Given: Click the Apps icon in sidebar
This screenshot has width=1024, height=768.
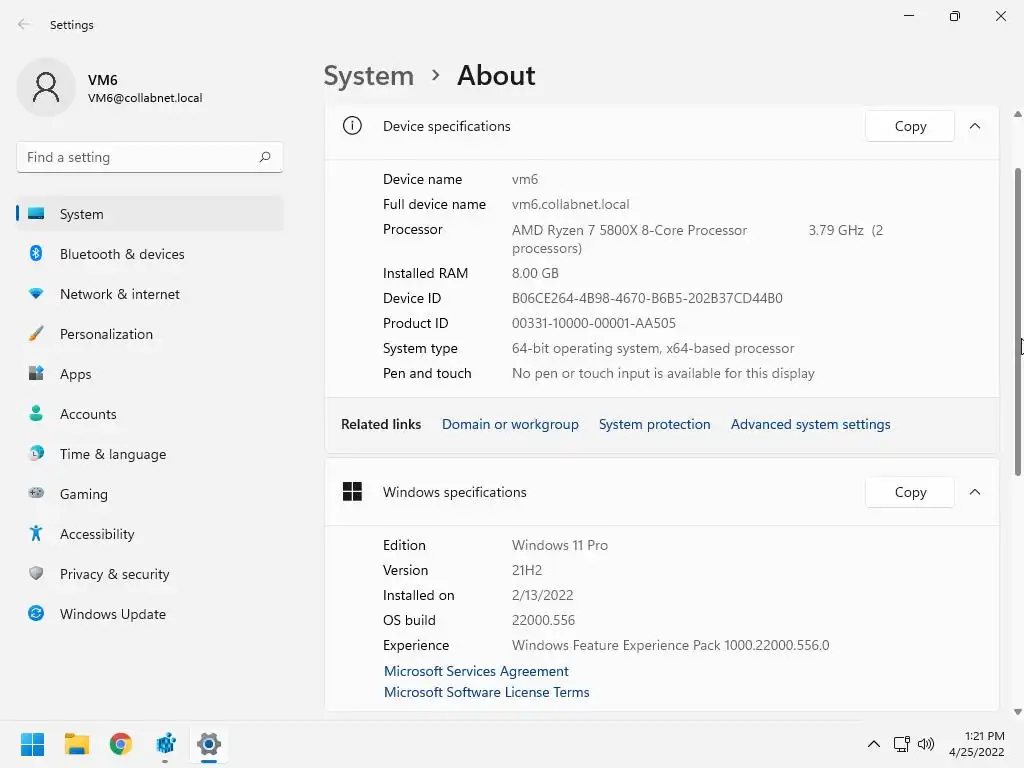Looking at the screenshot, I should coord(36,374).
